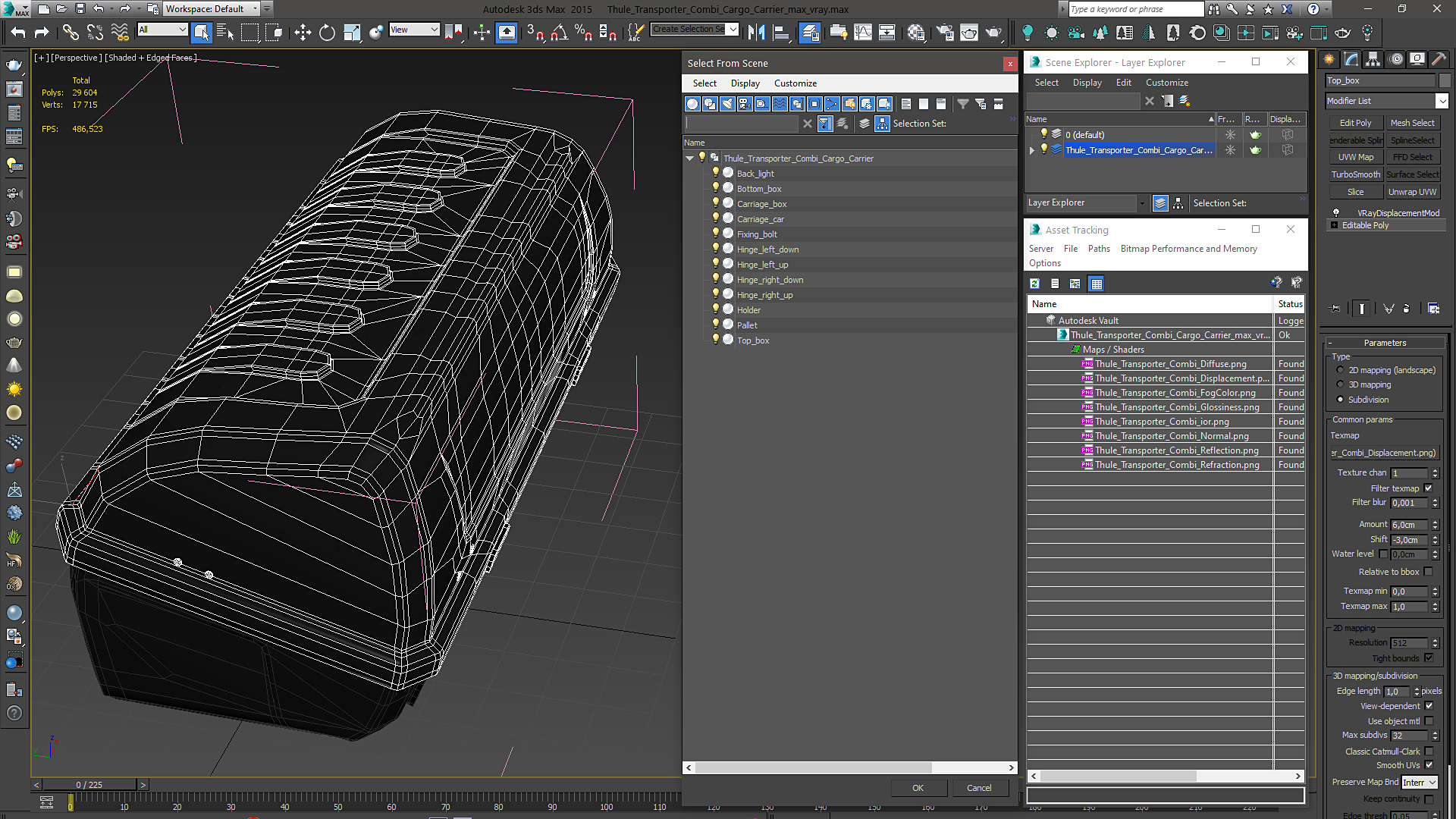Click the Undo arrow in main toolbar

tap(17, 32)
